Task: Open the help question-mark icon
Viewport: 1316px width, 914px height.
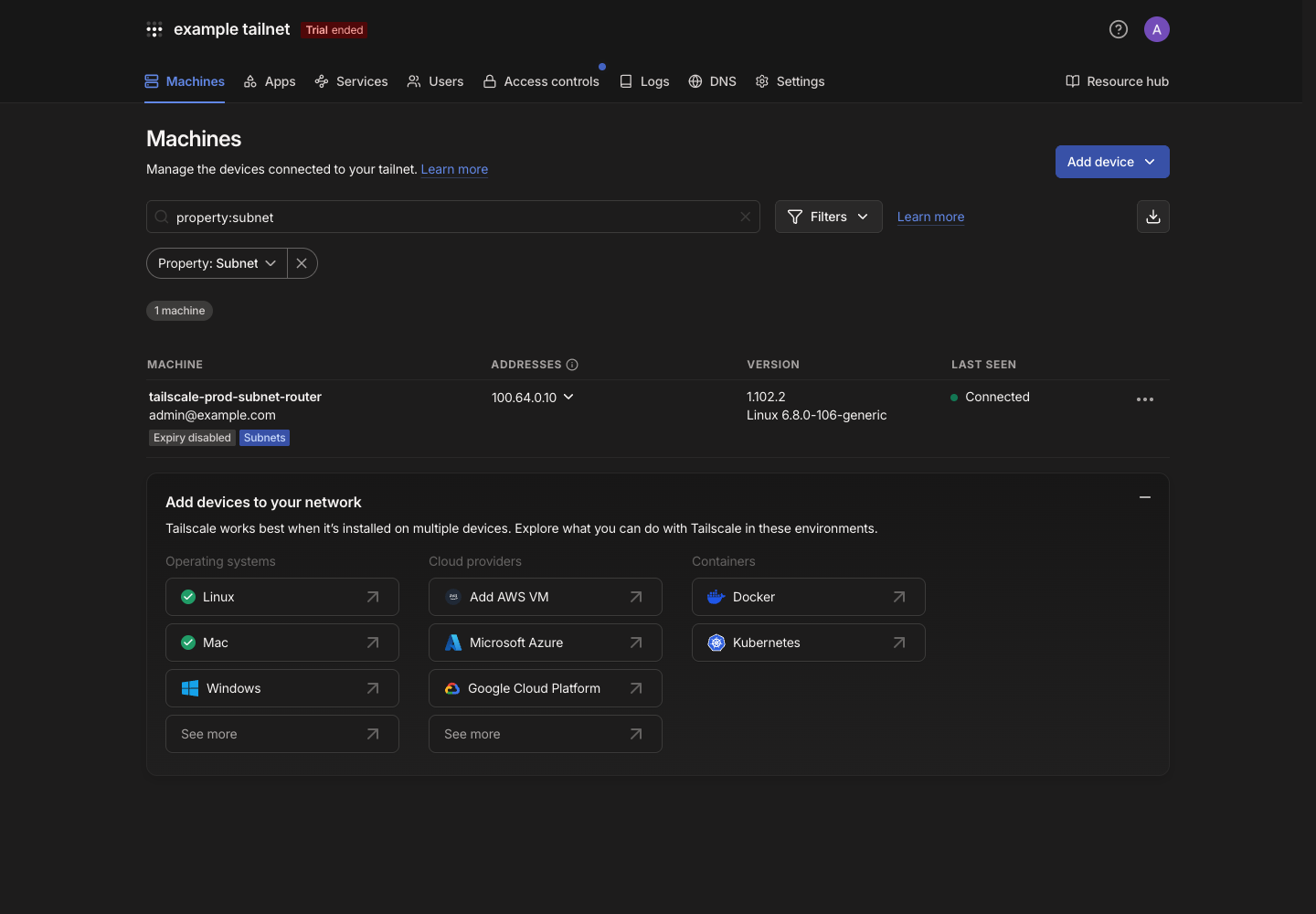Action: (x=1119, y=29)
